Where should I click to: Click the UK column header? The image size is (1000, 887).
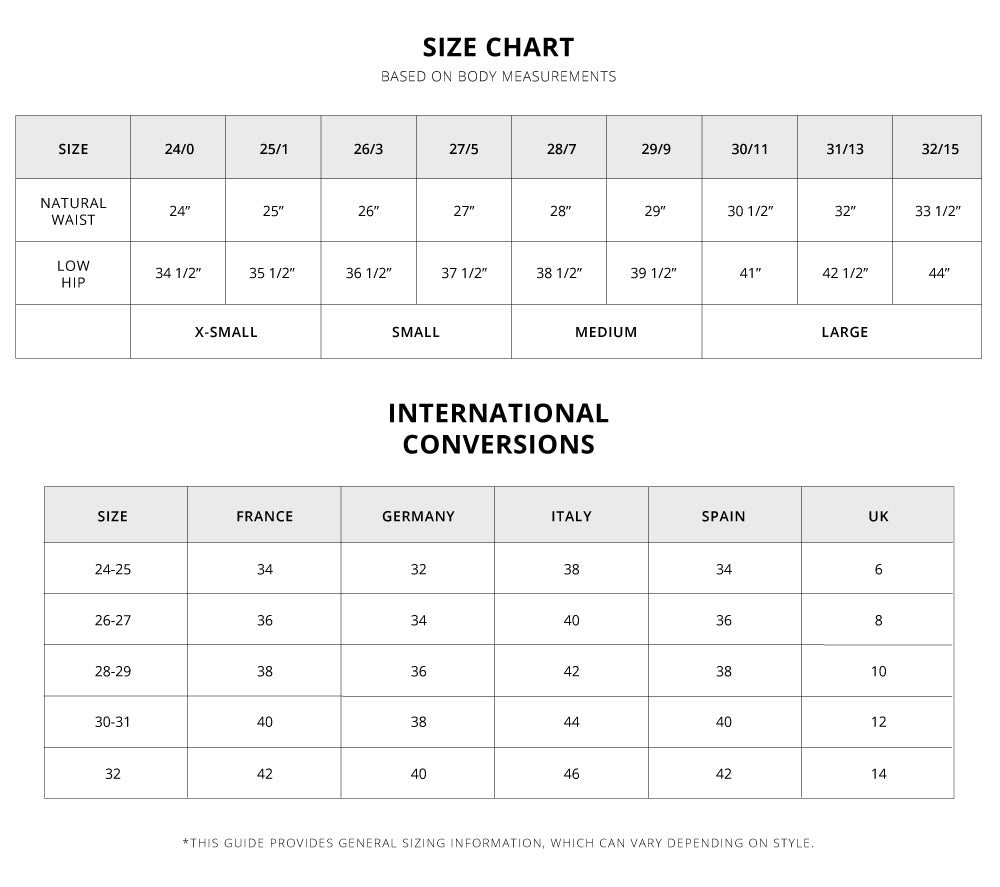click(x=878, y=516)
